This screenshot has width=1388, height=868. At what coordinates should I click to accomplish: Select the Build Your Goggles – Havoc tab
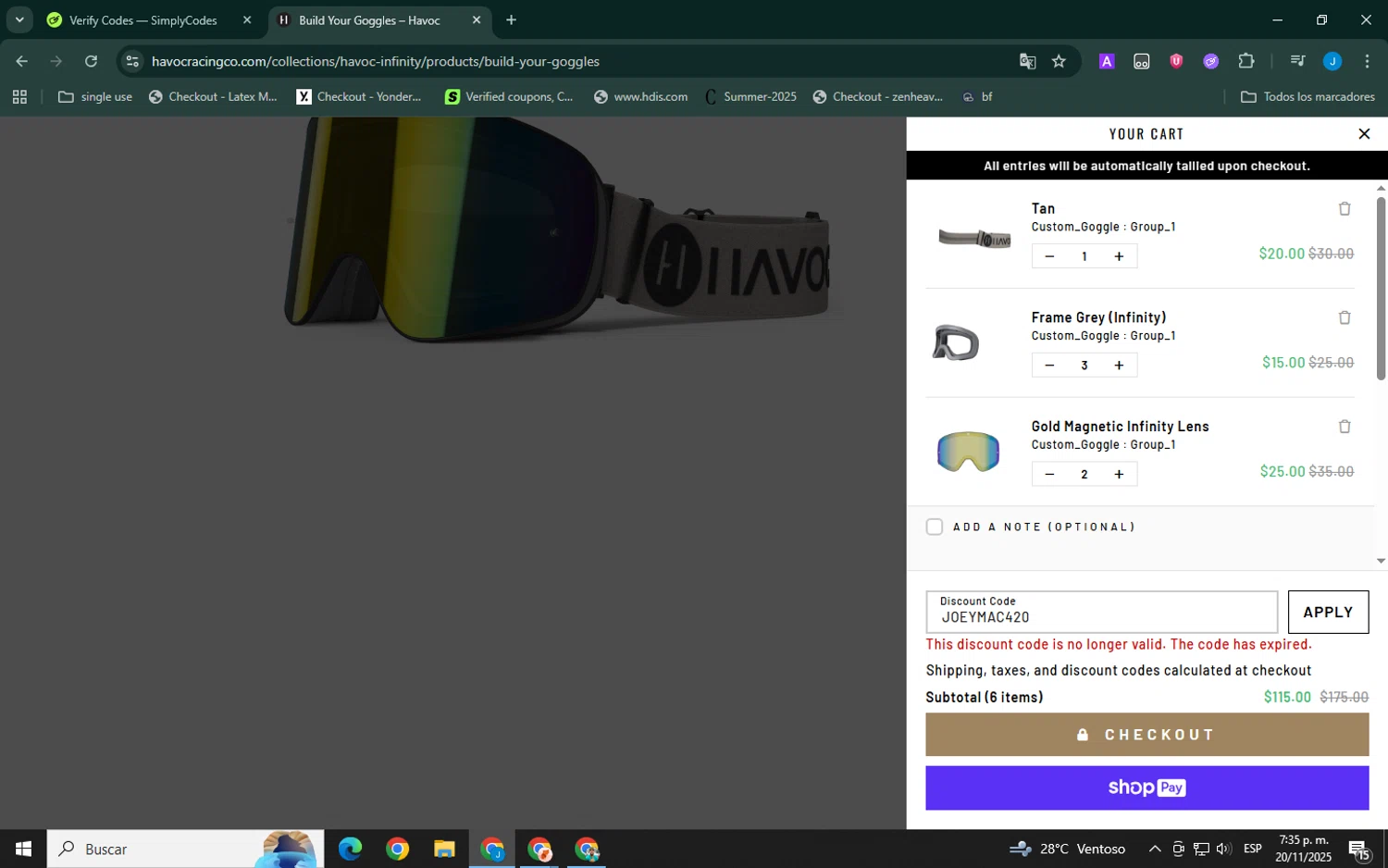pos(370,20)
